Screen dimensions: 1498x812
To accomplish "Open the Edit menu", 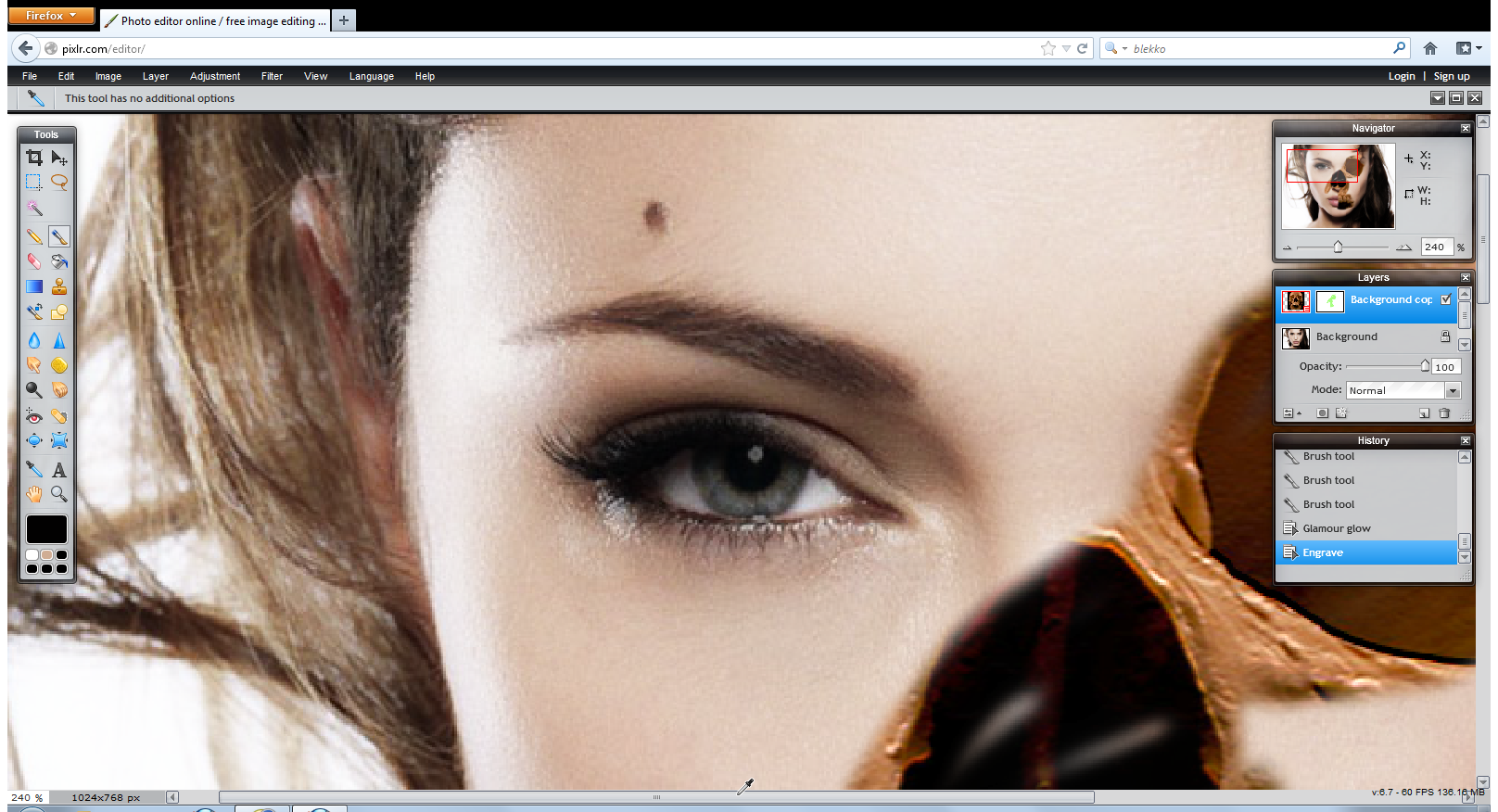I will [66, 76].
